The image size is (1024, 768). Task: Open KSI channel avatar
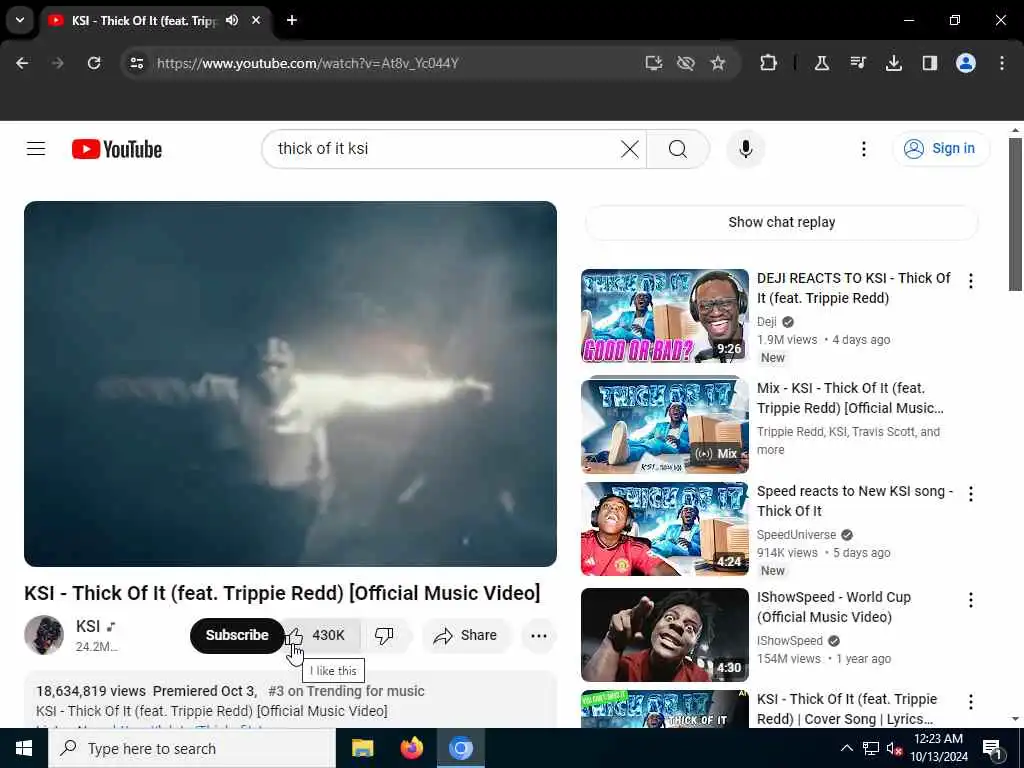[44, 635]
